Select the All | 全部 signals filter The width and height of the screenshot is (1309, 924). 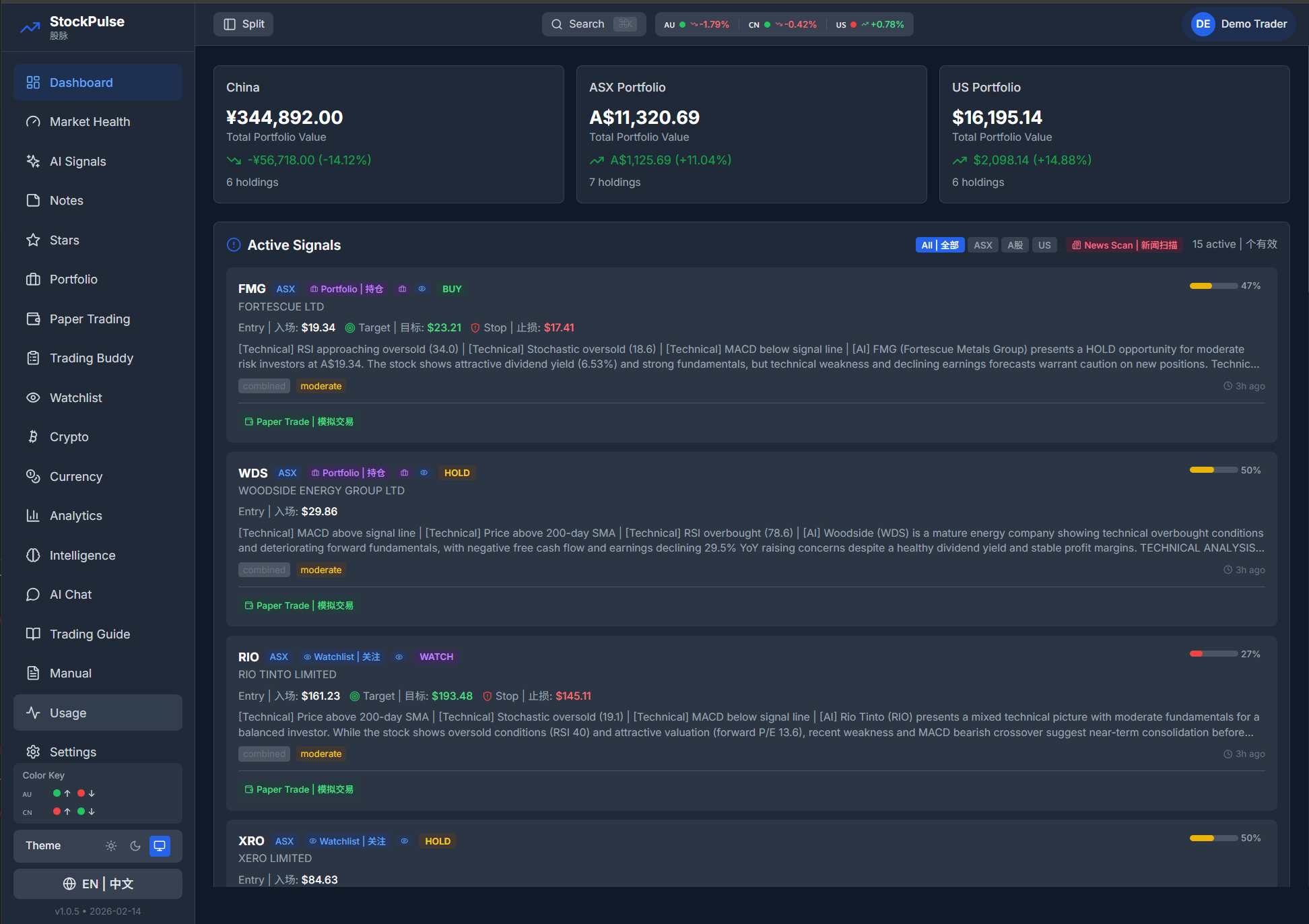point(940,244)
